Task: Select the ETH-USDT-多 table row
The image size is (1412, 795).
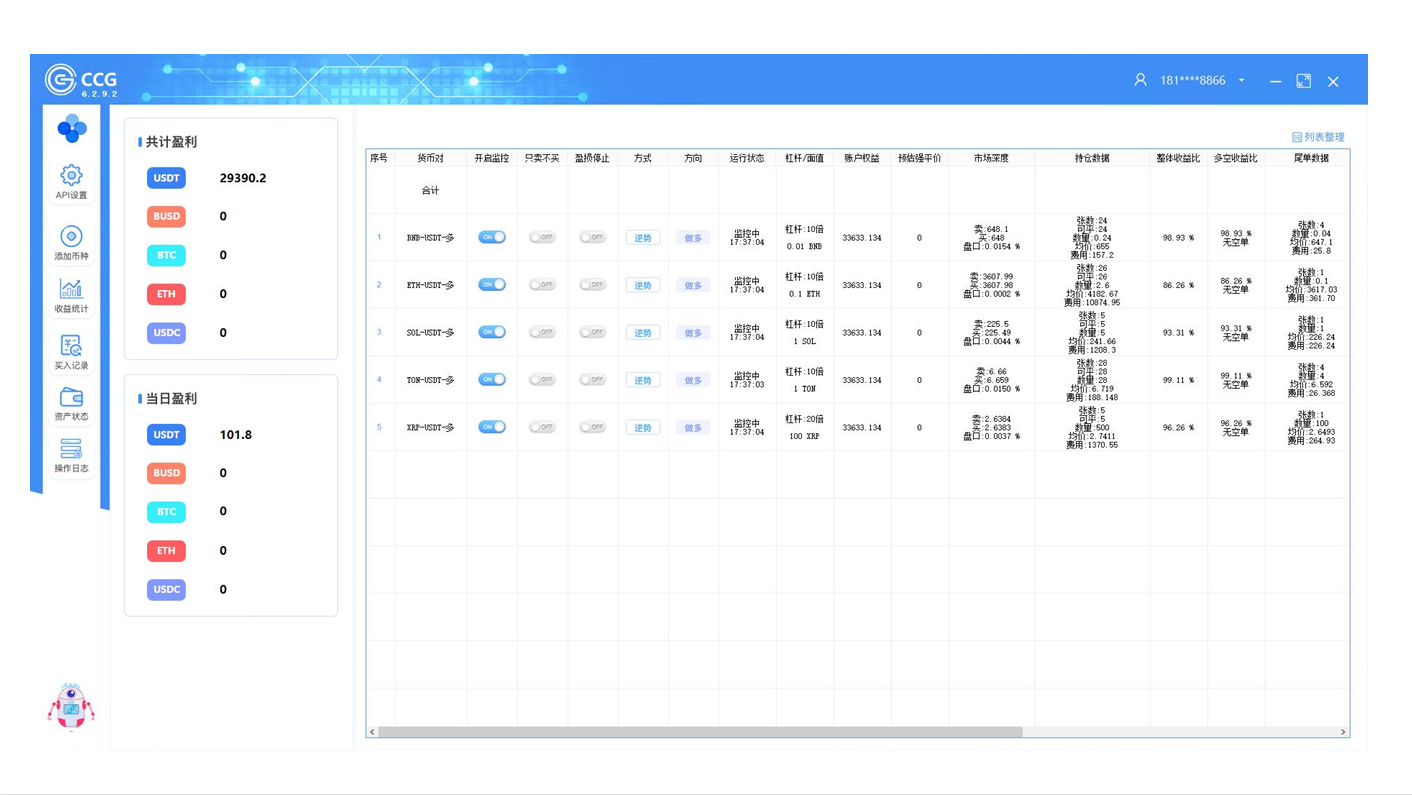Action: (430, 285)
